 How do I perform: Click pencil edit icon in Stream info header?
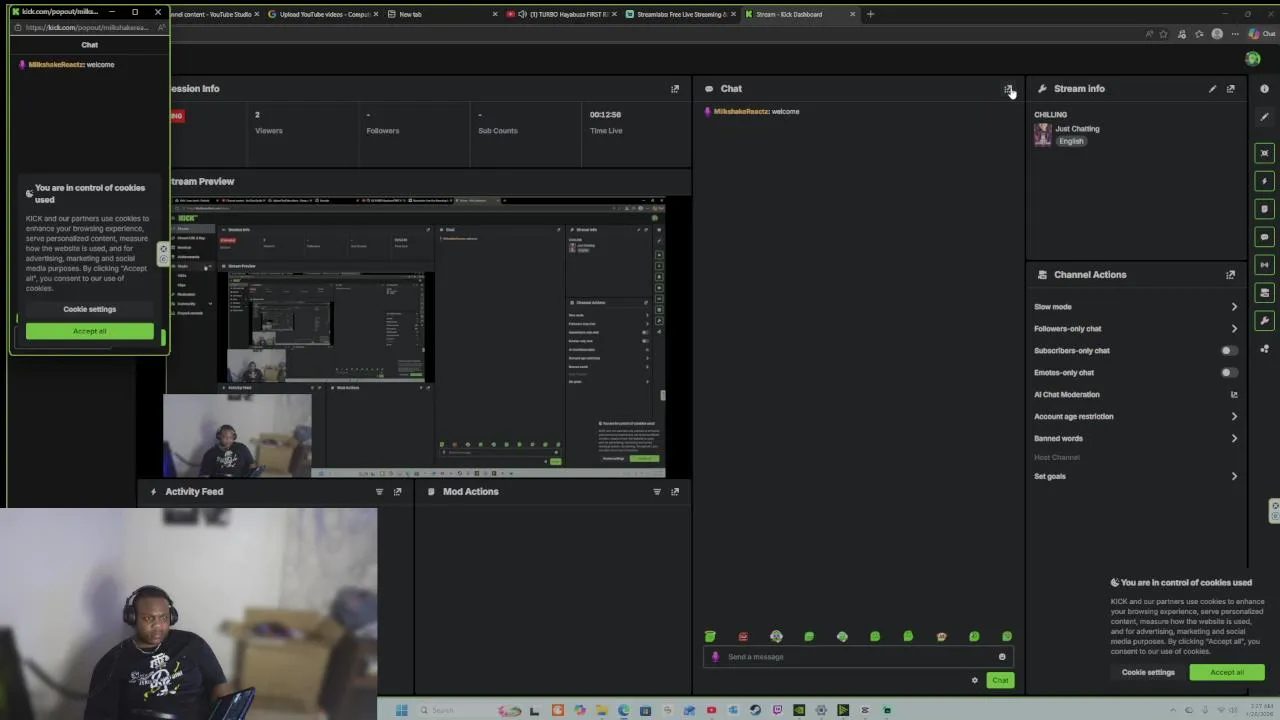click(x=1212, y=89)
